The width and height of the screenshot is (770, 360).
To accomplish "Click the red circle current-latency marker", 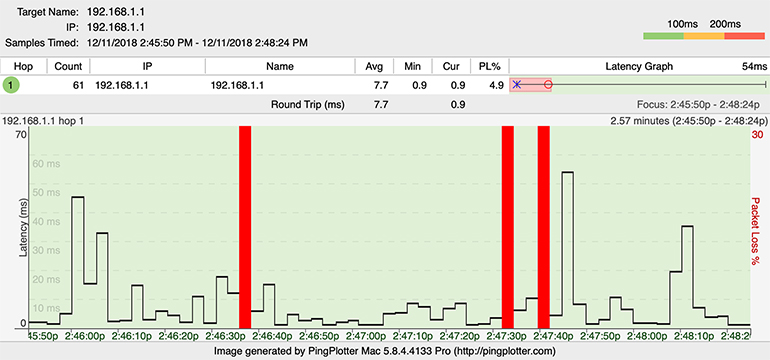I will click(549, 85).
